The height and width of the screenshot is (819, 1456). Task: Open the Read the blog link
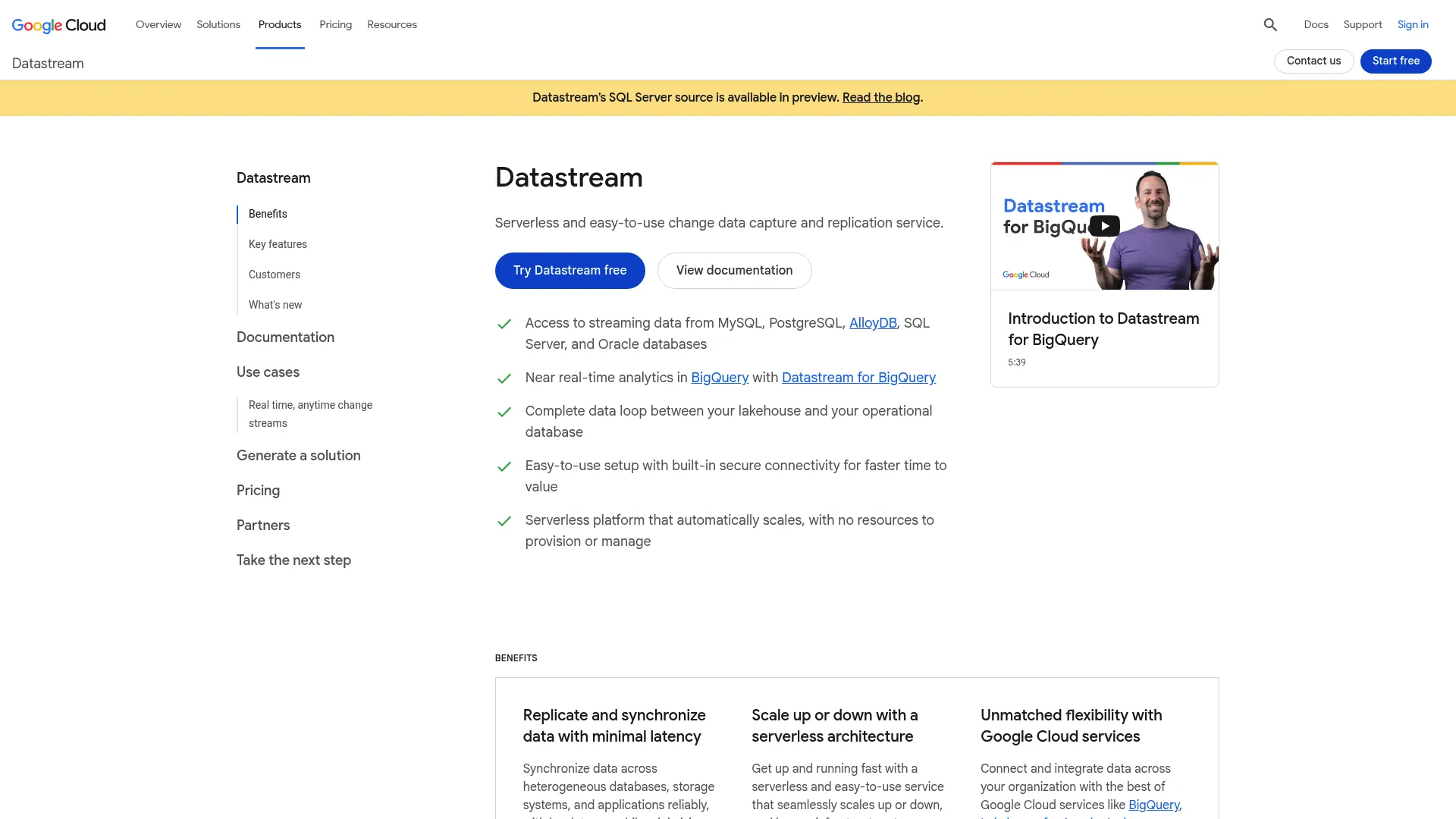[x=881, y=98]
